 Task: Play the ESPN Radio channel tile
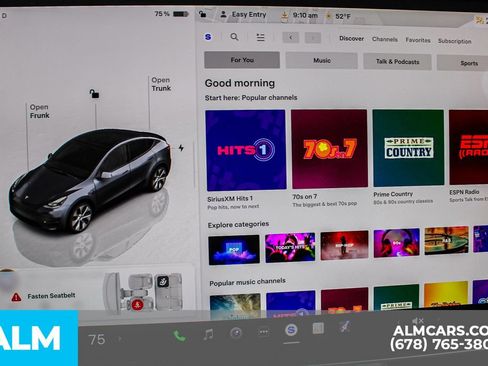tap(469, 147)
